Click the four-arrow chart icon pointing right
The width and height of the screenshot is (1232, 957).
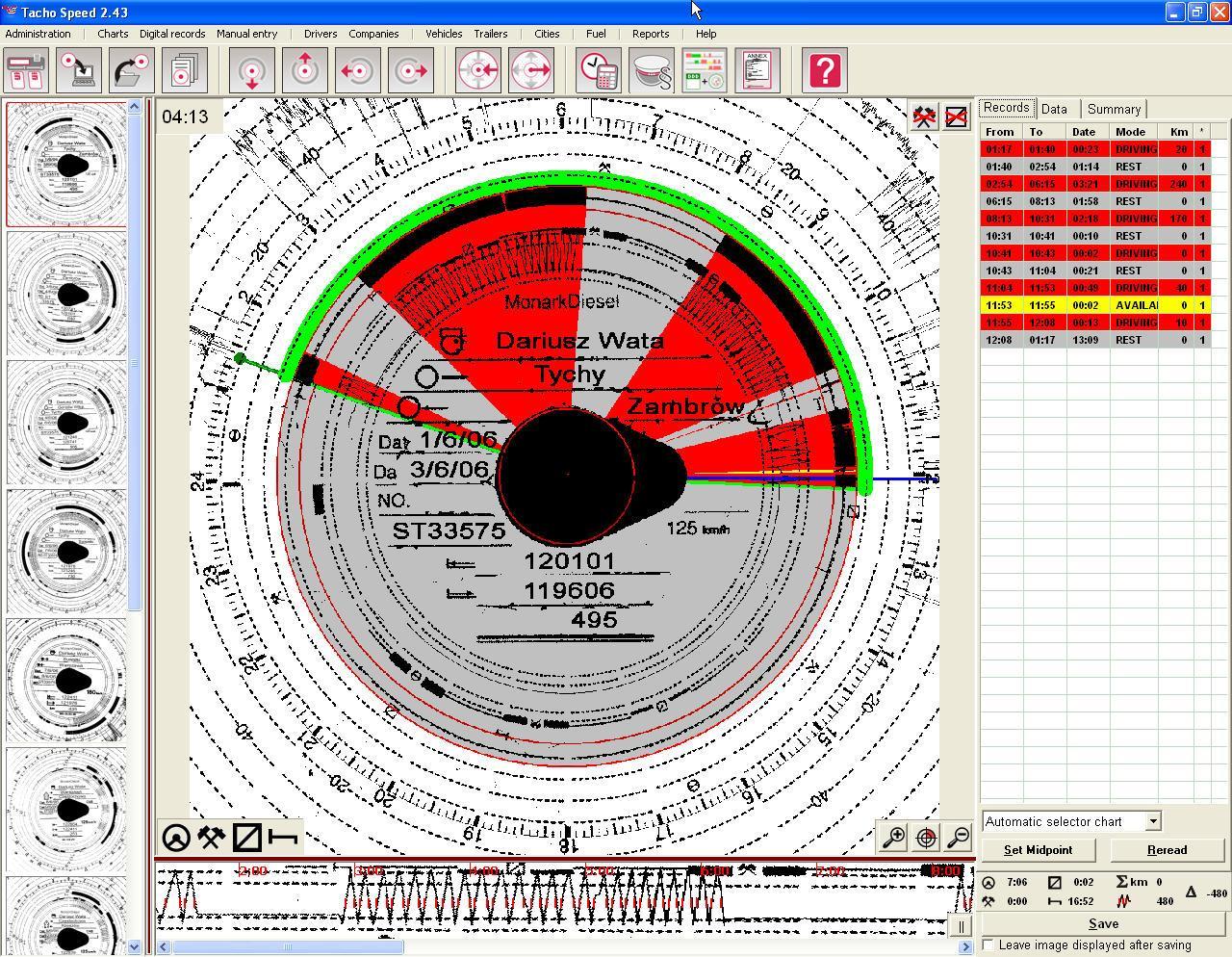point(530,71)
